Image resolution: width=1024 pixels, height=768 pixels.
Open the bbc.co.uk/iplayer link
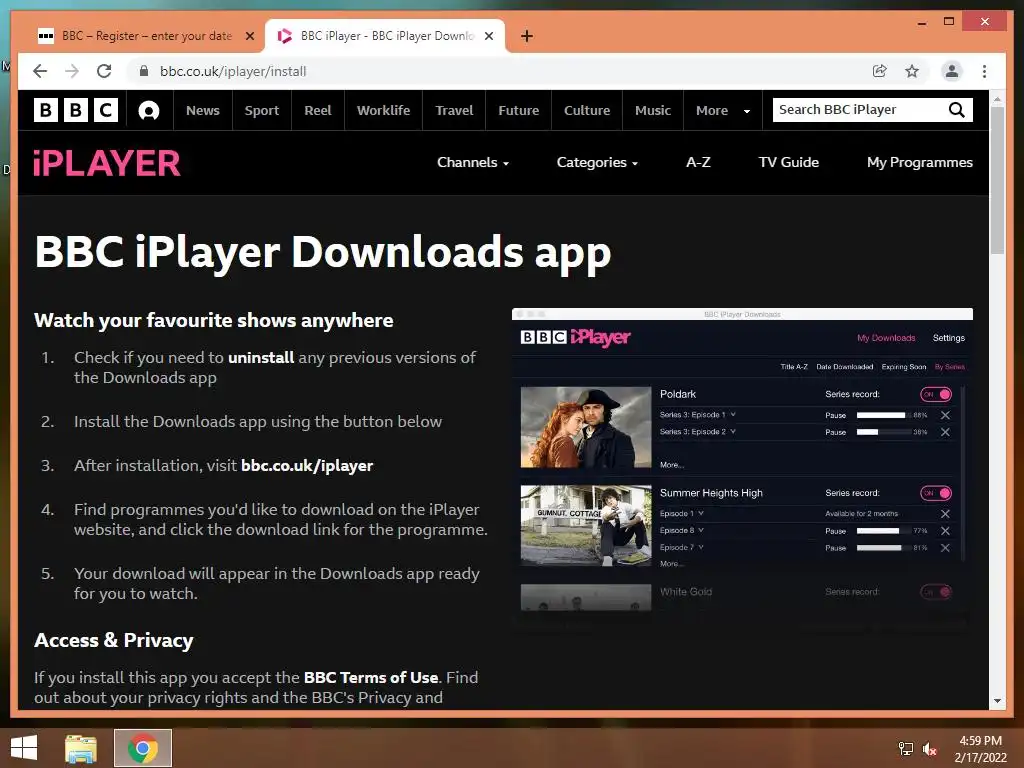[307, 466]
